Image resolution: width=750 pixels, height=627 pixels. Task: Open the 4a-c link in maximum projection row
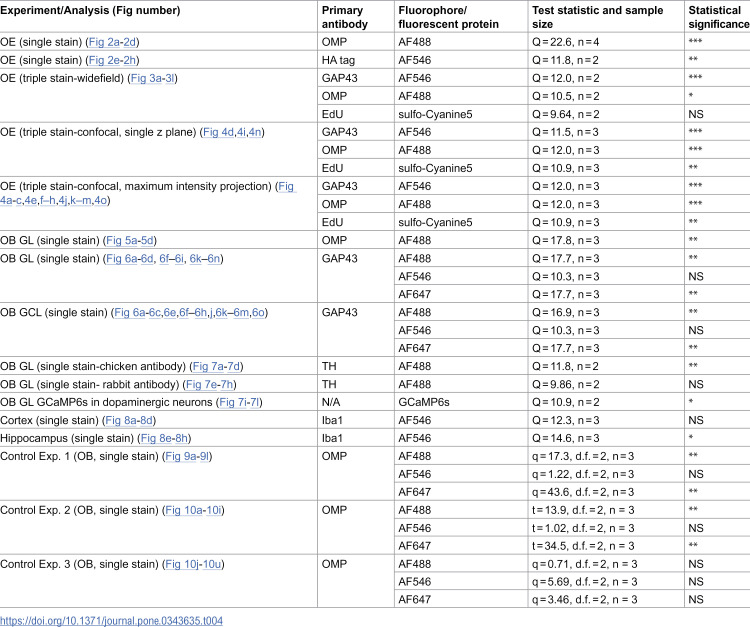pos(11,200)
